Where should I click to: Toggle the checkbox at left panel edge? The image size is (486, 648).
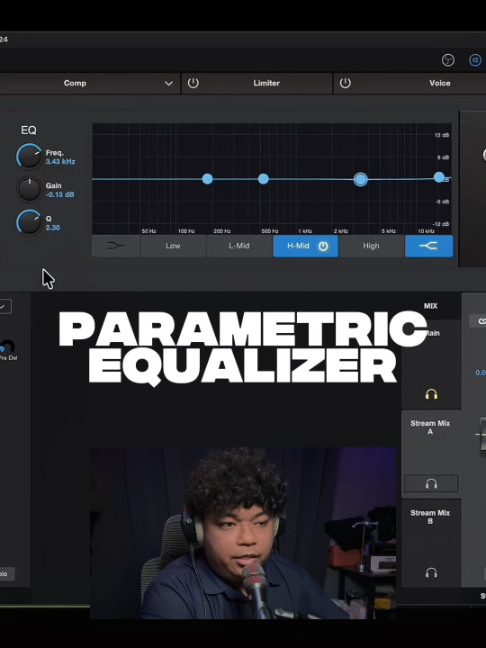coord(5,307)
